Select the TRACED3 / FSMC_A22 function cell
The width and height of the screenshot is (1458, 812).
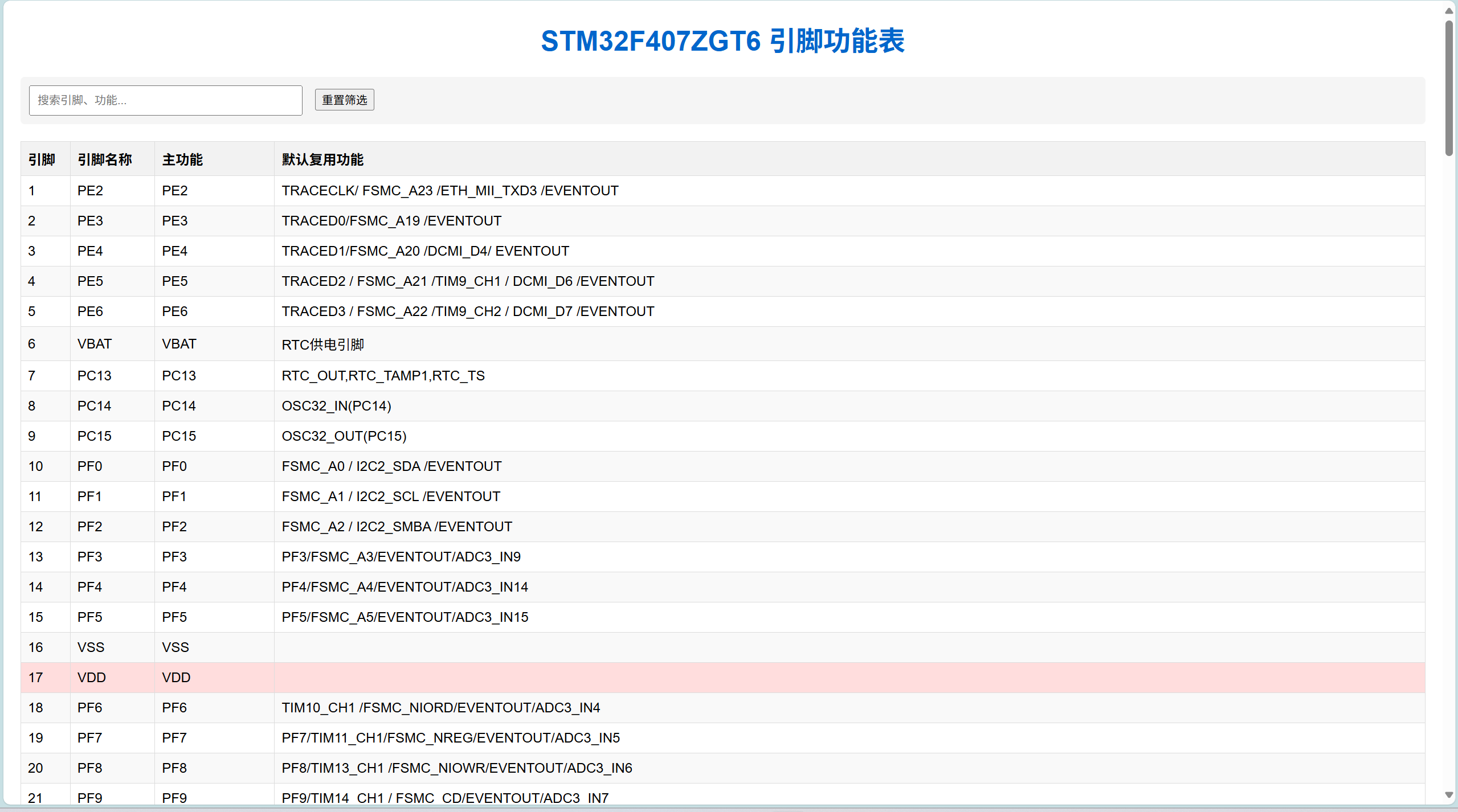850,311
